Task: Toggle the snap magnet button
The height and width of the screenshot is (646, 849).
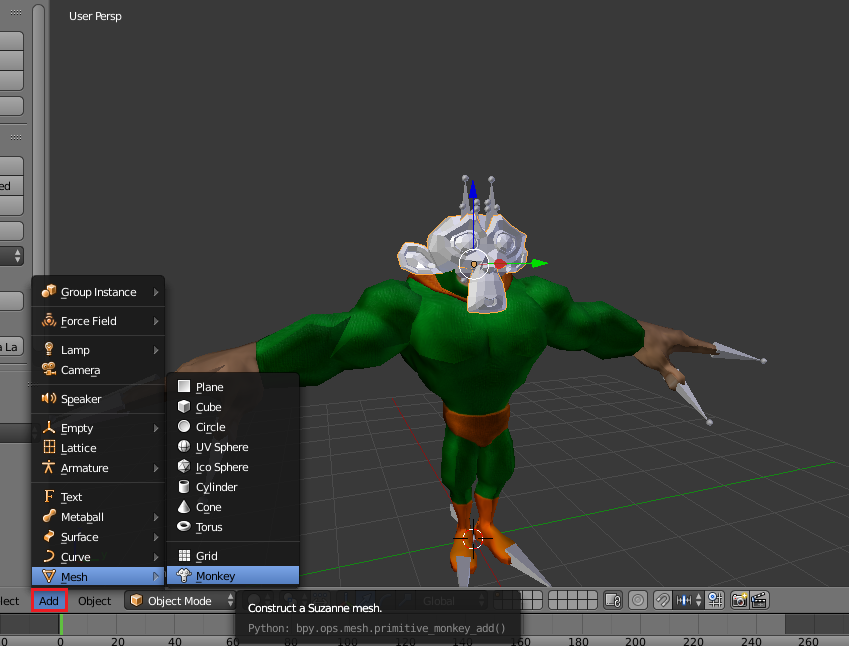Action: [x=662, y=600]
